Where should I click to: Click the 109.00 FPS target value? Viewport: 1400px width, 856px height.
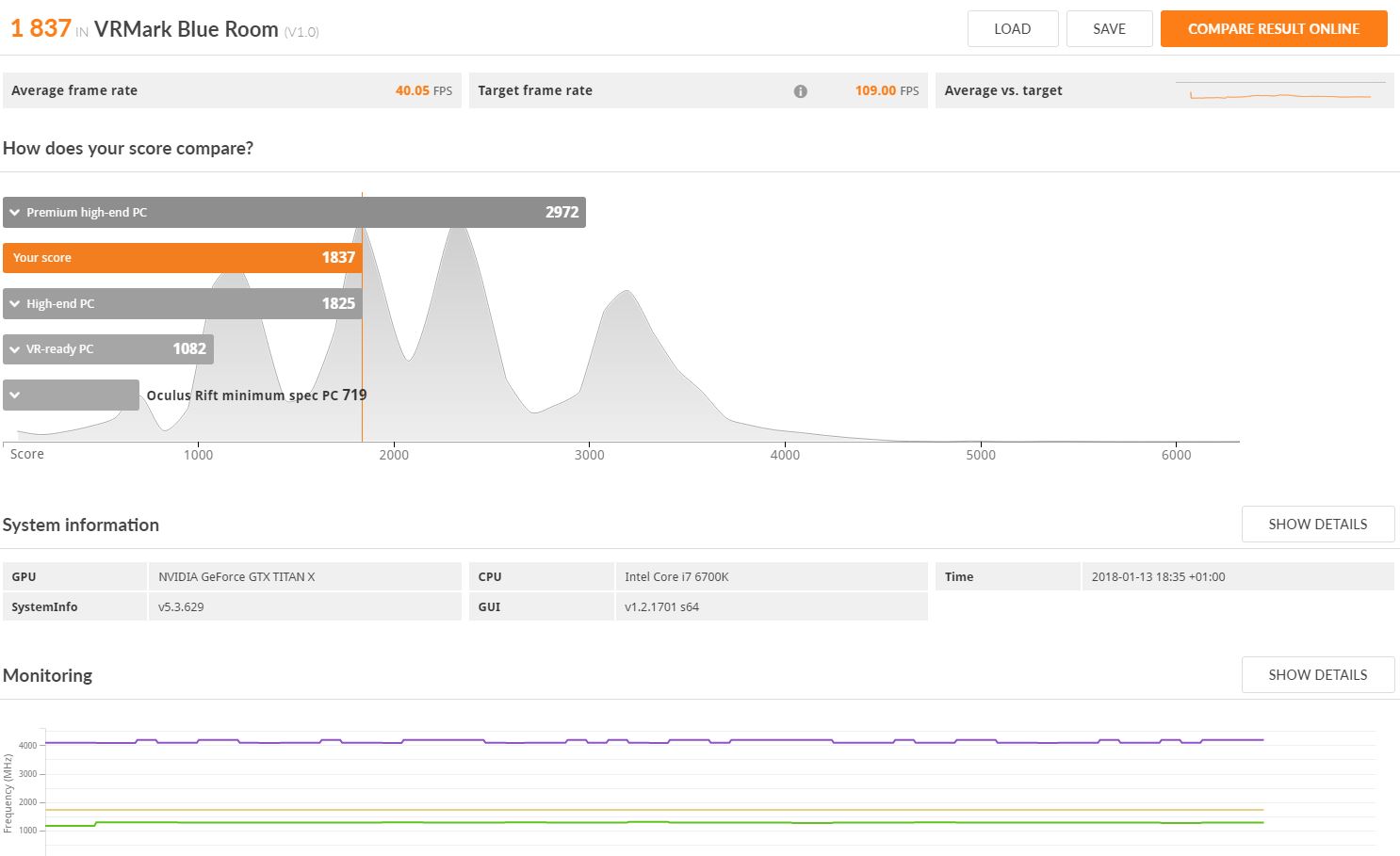pos(887,91)
